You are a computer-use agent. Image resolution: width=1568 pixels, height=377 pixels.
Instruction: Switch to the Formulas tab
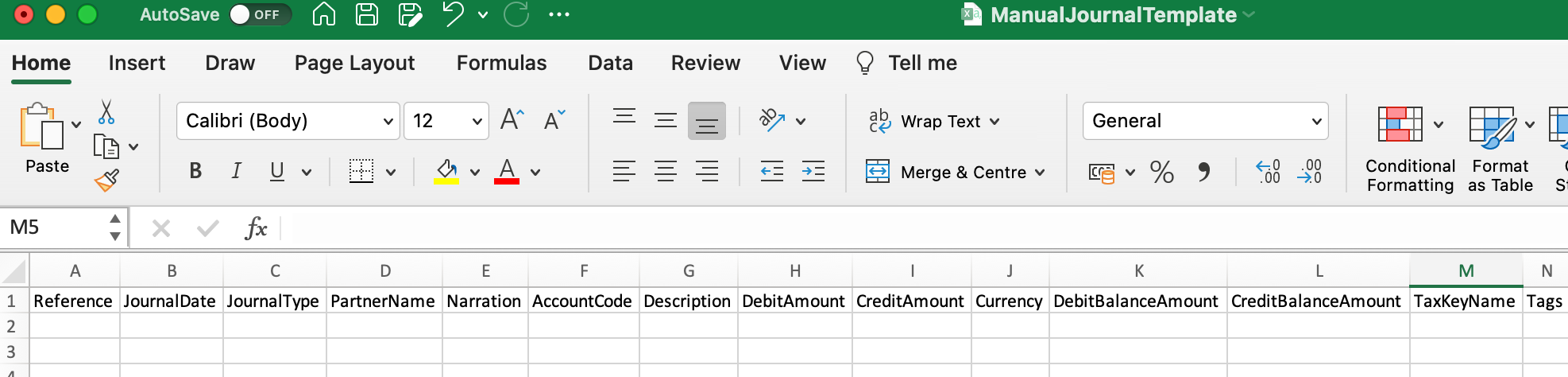tap(501, 63)
